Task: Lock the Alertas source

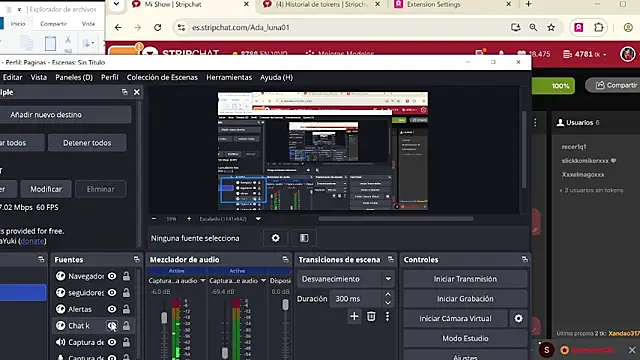Action: click(x=126, y=309)
